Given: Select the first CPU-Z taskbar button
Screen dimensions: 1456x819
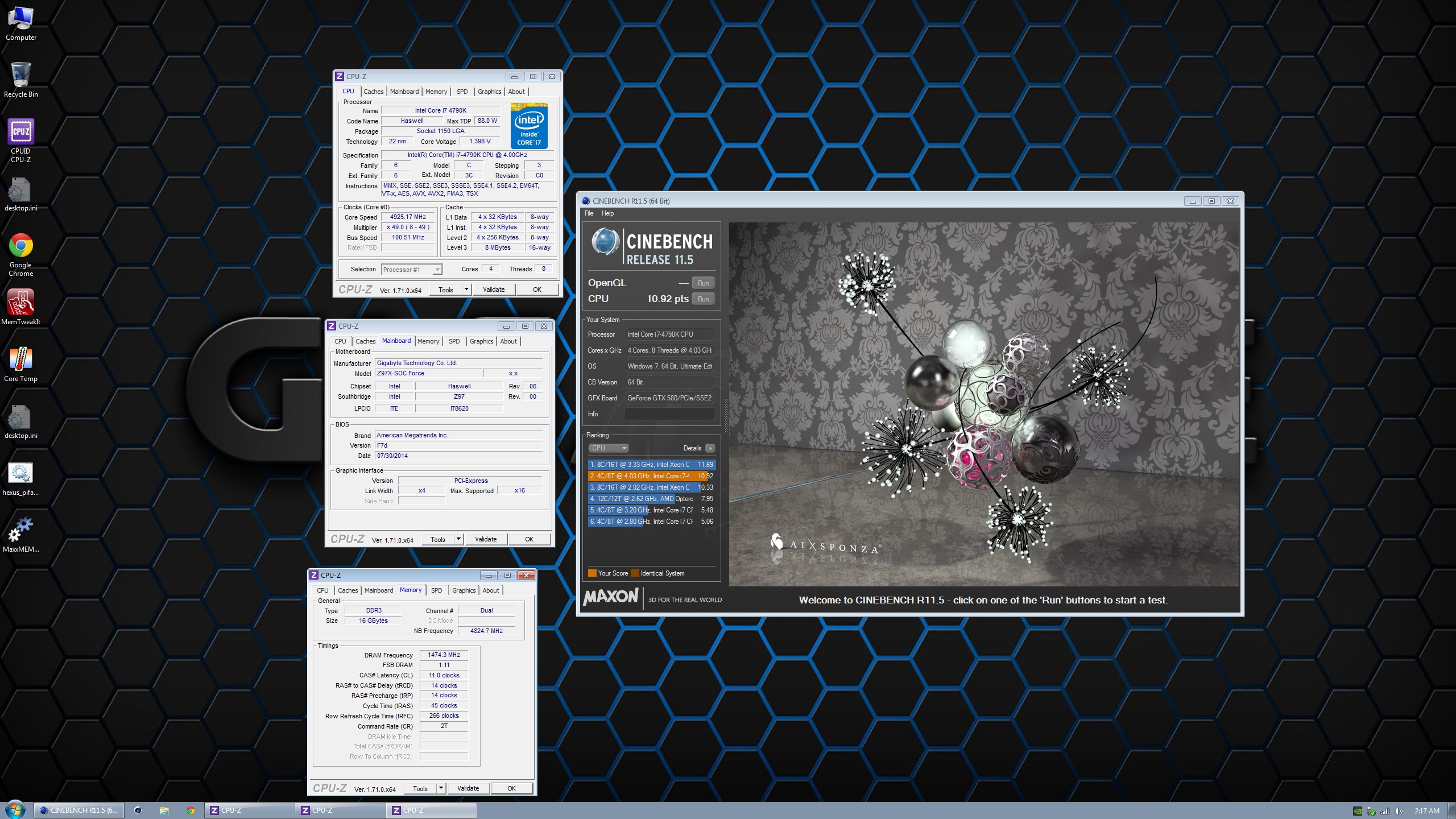Looking at the screenshot, I should [x=250, y=810].
